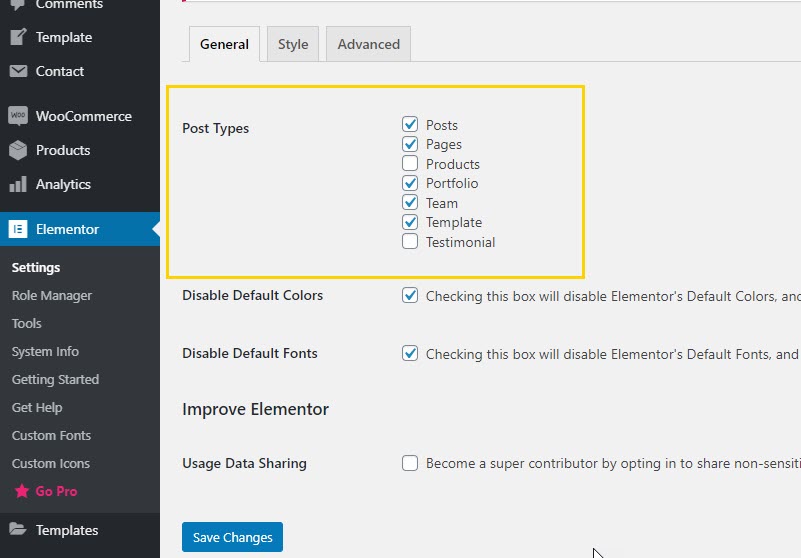Open the Get Help submenu link

[x=37, y=407]
